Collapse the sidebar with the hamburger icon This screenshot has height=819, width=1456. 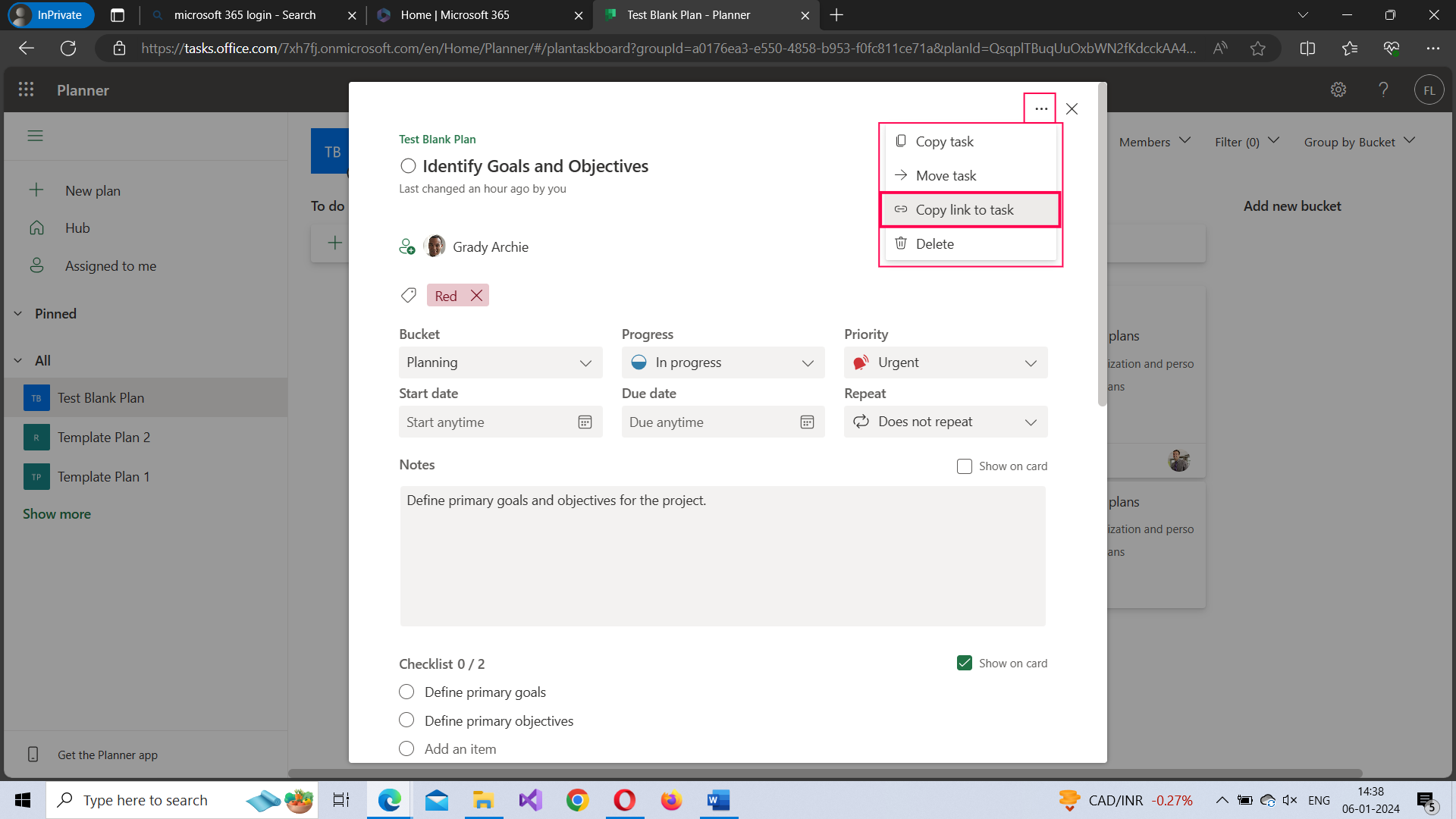click(35, 136)
